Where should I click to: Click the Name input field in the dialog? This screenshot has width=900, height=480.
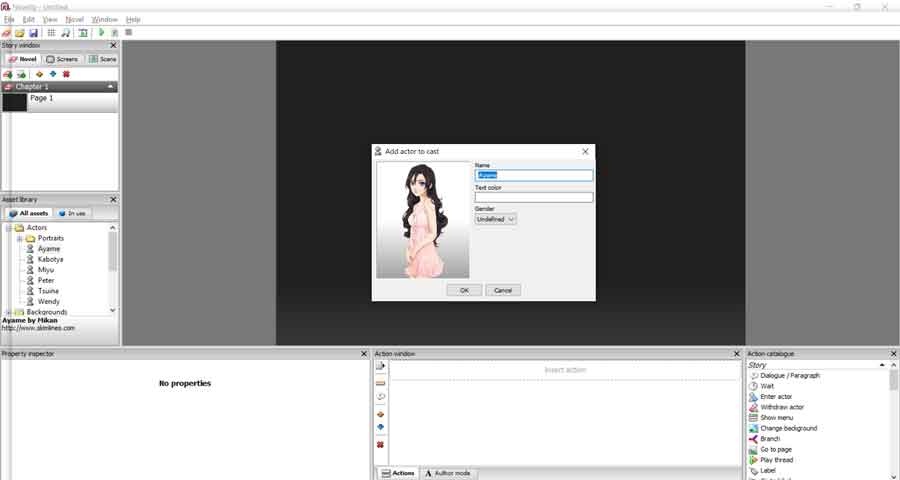point(534,175)
